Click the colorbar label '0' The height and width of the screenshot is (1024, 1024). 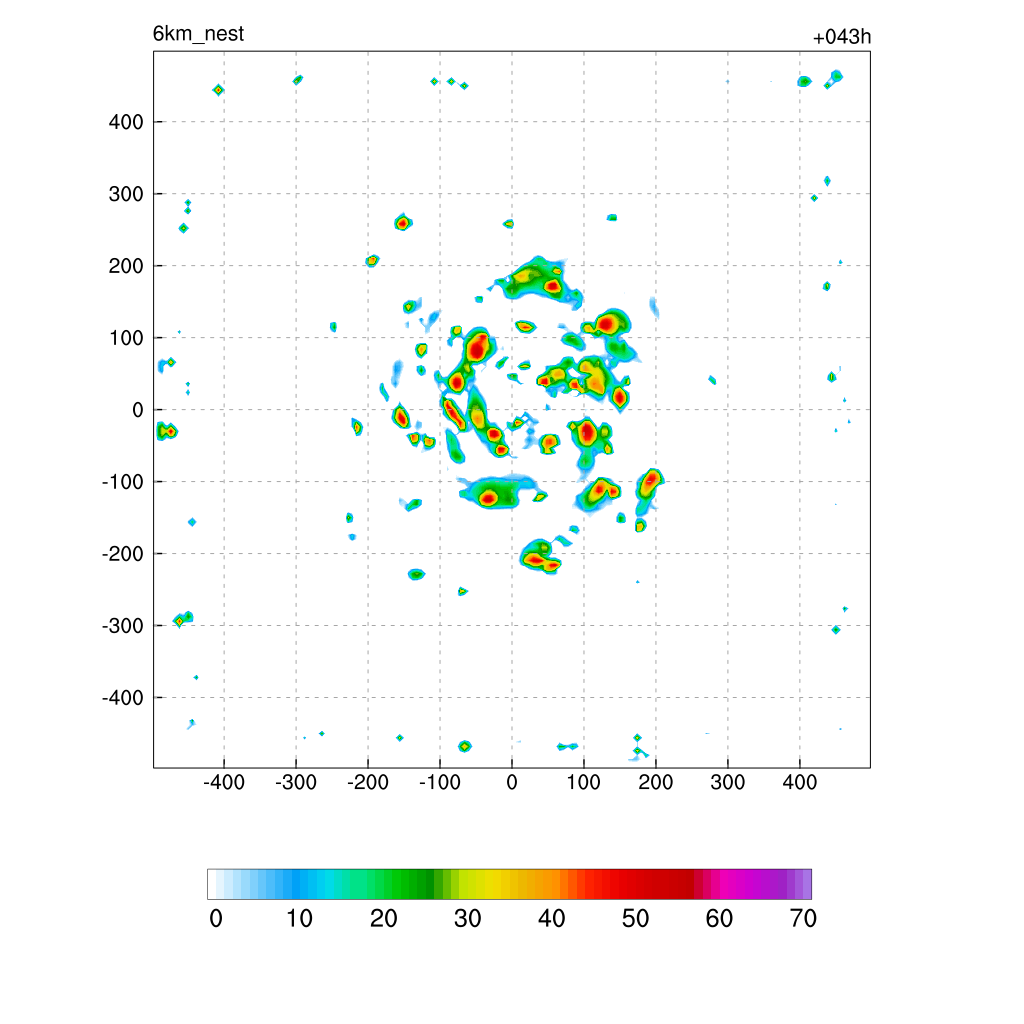216,918
